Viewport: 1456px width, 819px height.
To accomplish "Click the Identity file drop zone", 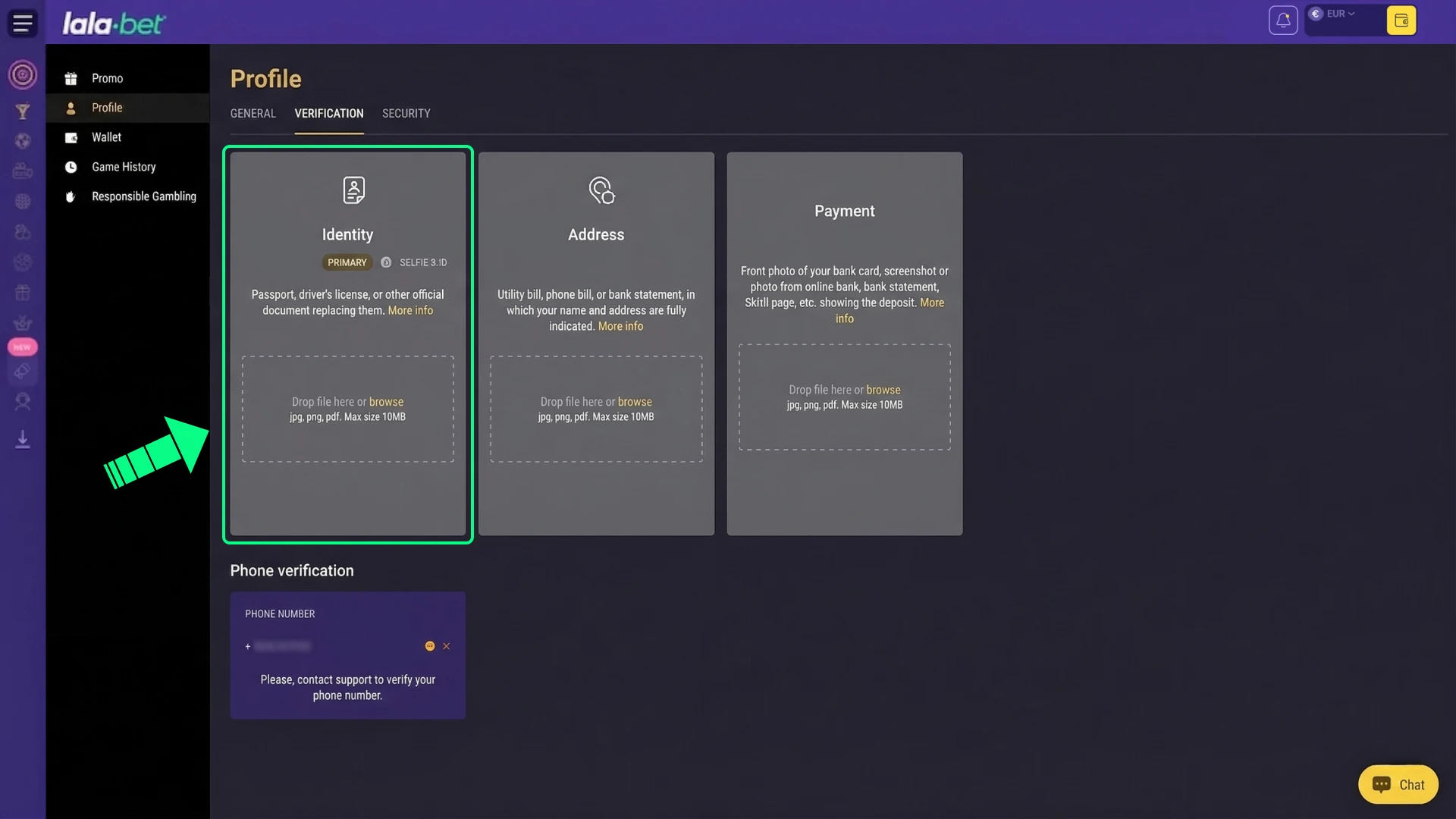I will tap(348, 409).
